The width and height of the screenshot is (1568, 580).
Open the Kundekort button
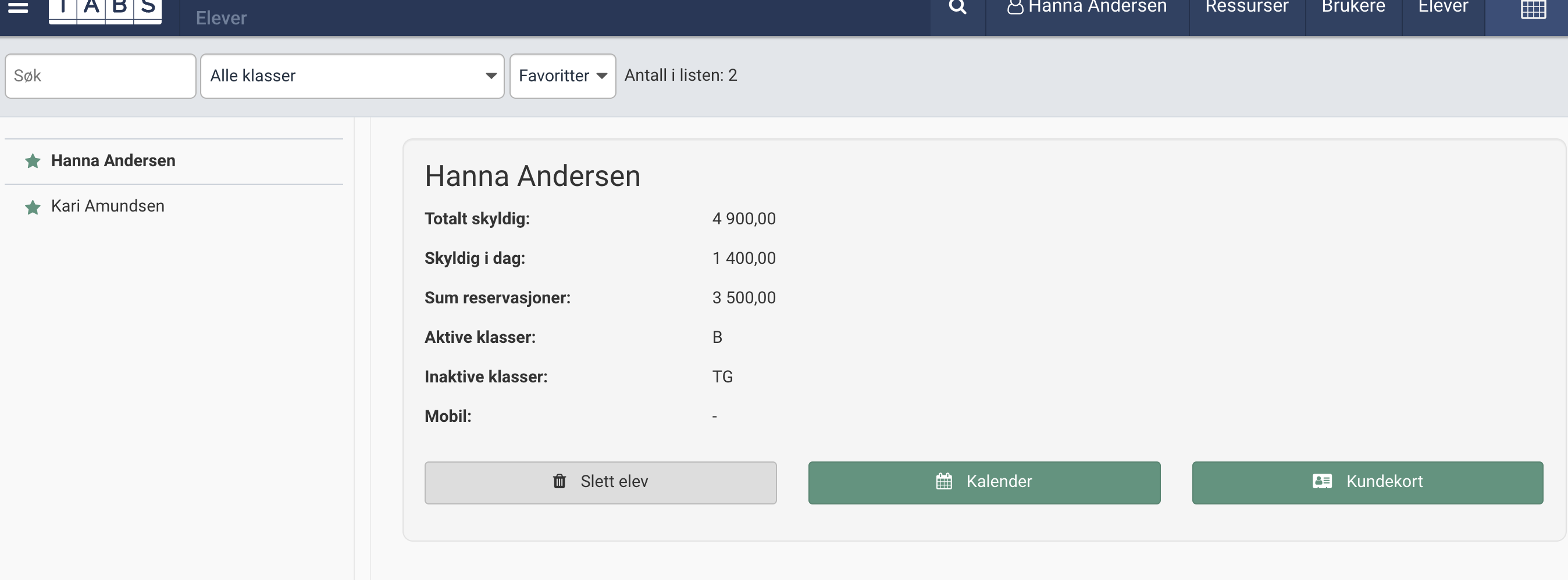(x=1367, y=483)
